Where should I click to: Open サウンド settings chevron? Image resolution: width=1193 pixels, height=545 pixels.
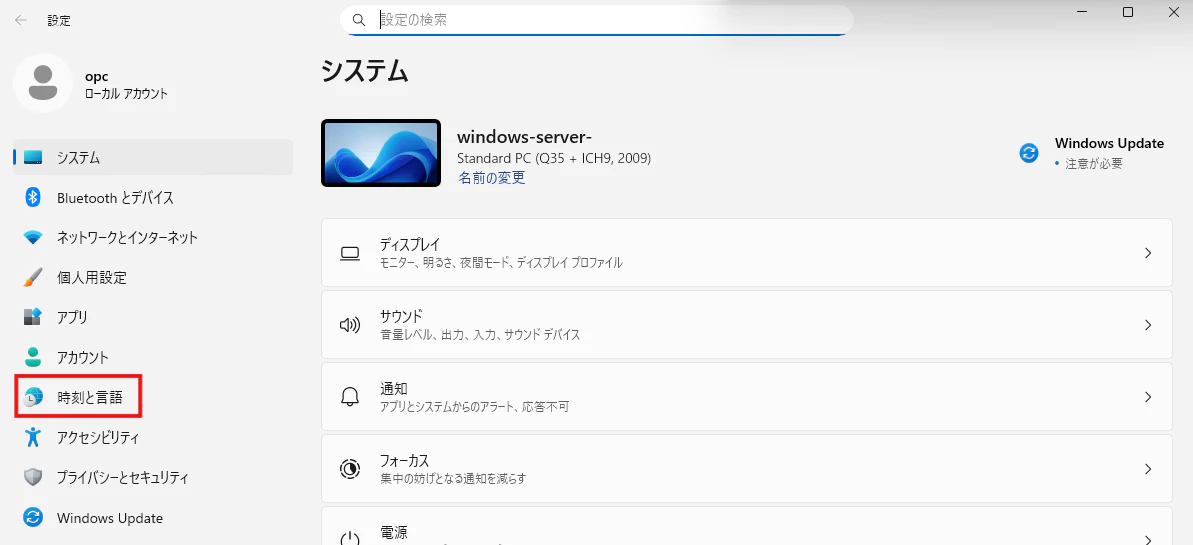(1149, 325)
